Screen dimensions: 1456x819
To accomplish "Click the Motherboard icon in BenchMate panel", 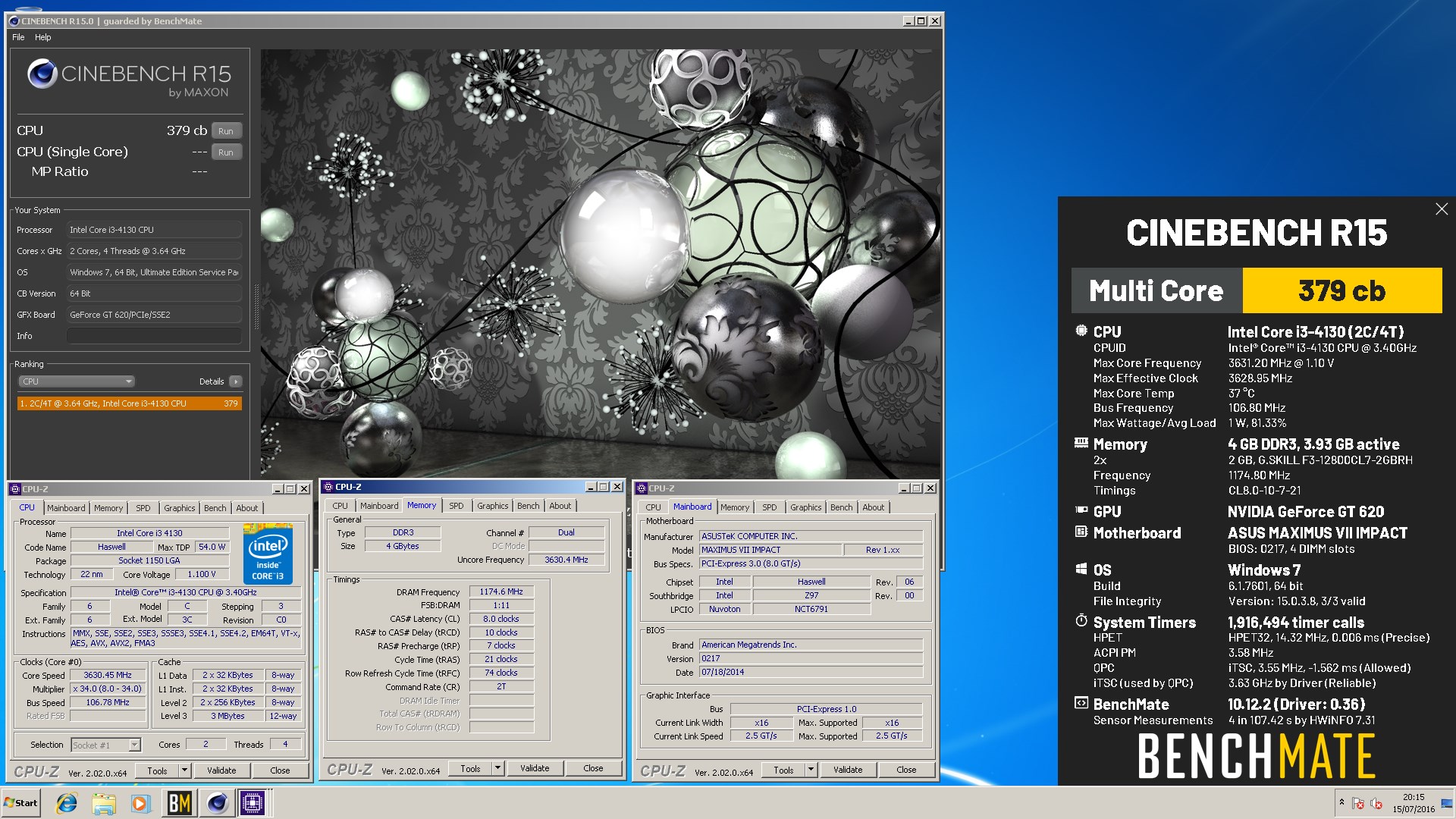I will coord(1081,532).
